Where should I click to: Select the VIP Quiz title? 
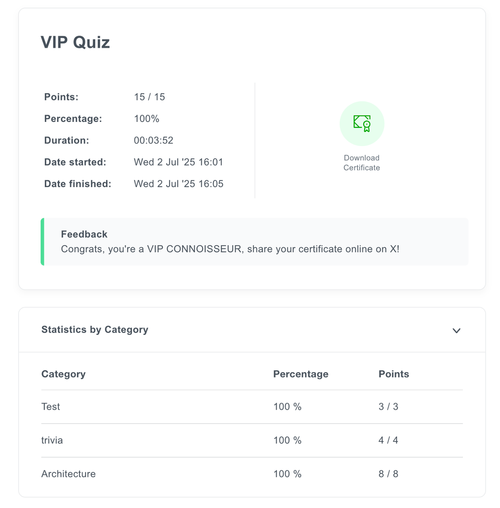[x=75, y=42]
